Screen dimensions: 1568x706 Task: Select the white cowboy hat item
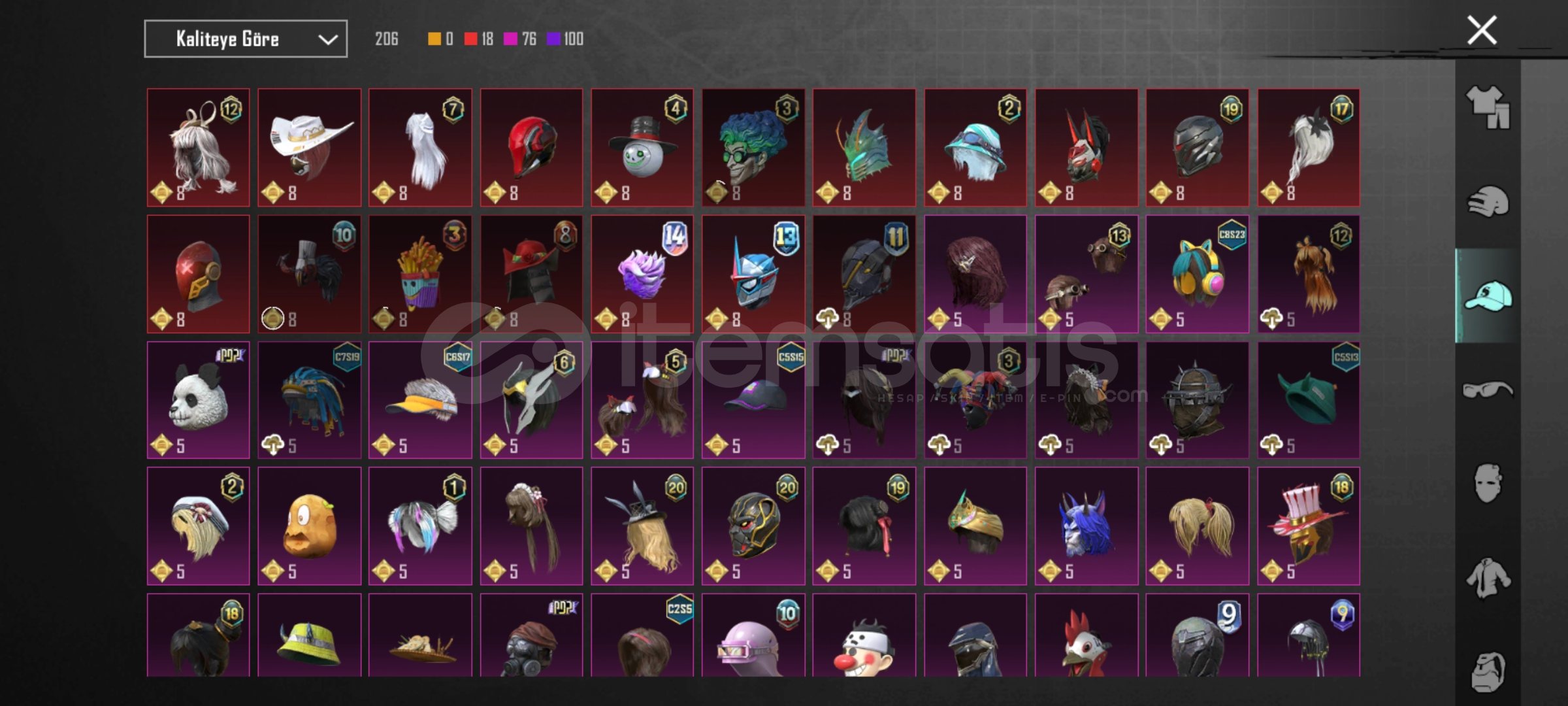pyautogui.click(x=309, y=148)
